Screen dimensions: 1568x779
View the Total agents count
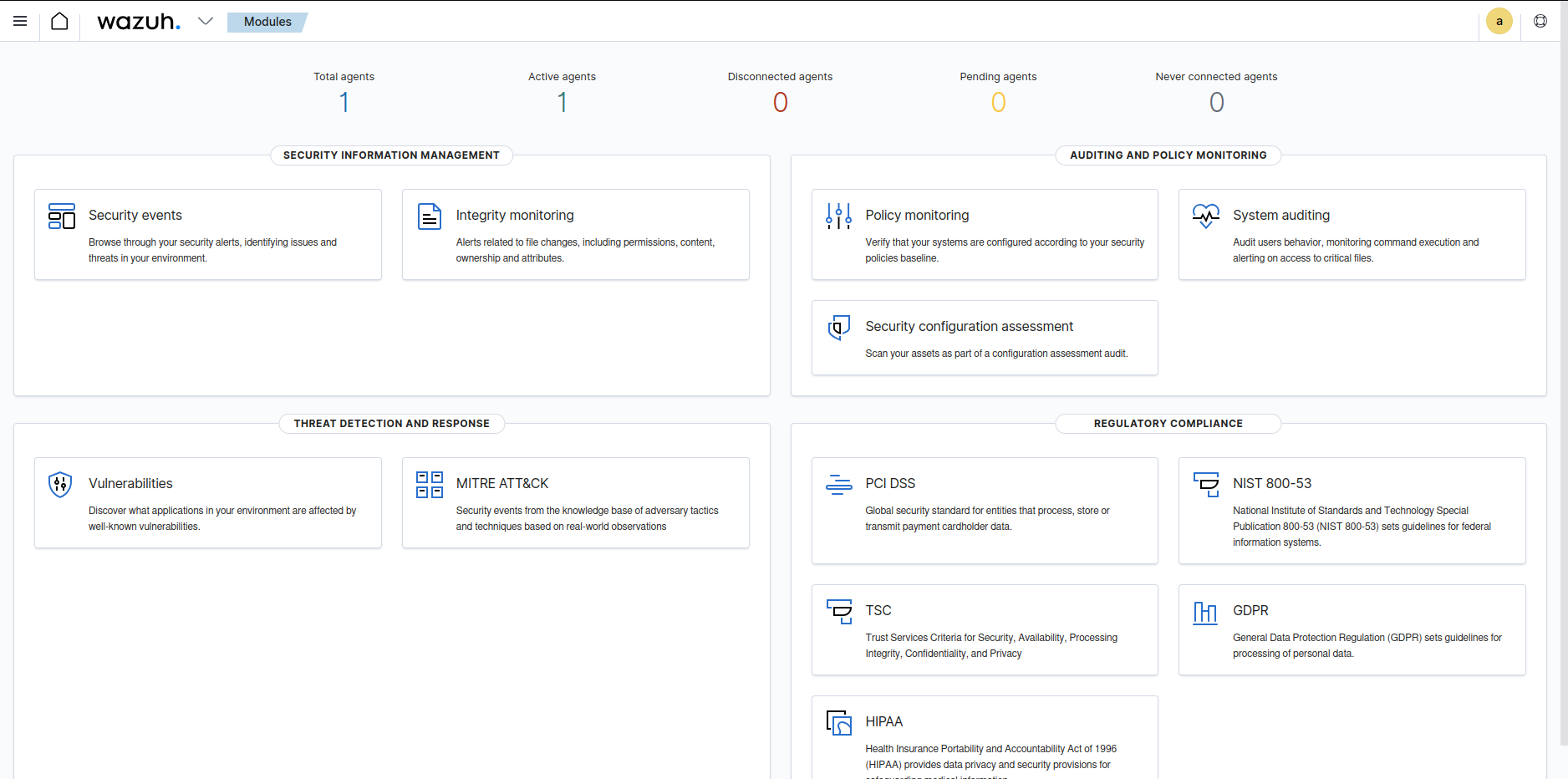point(344,102)
